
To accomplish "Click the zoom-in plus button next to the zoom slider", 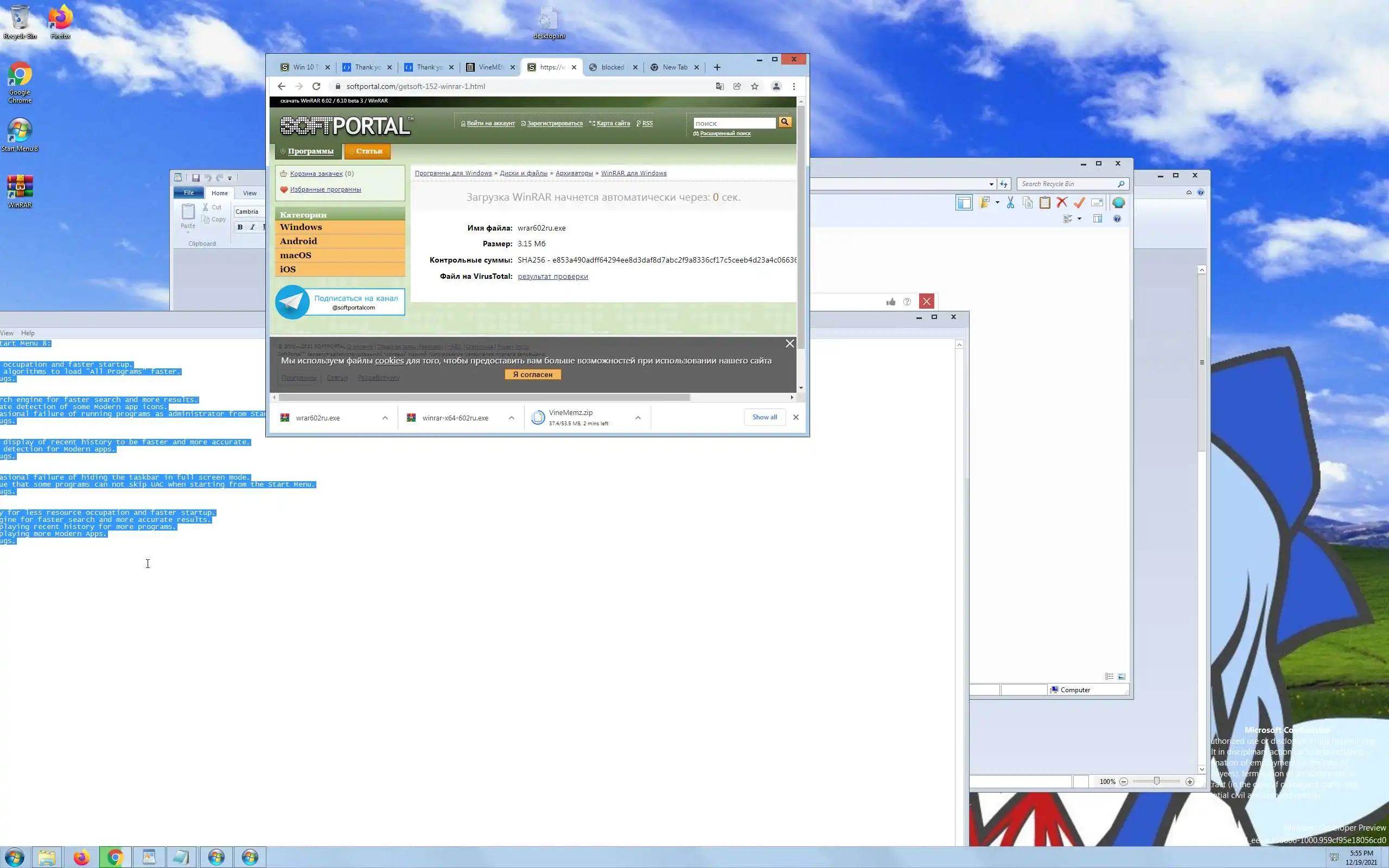I will pyautogui.click(x=1189, y=782).
